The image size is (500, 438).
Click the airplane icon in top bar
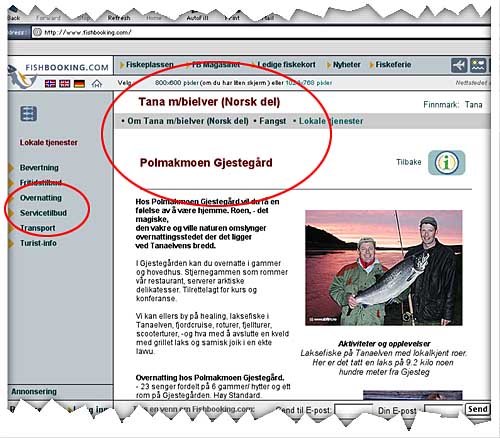point(459,65)
